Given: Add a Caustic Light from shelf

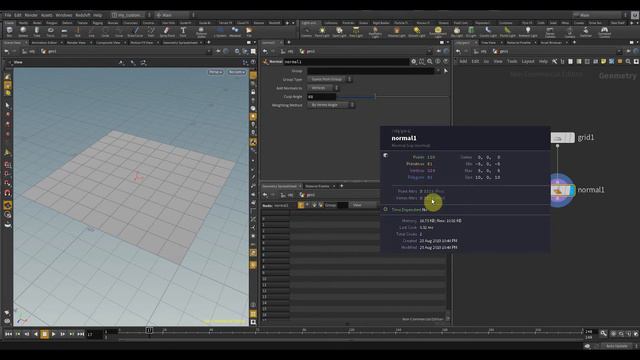Looking at the screenshot, I should pyautogui.click(x=488, y=32).
